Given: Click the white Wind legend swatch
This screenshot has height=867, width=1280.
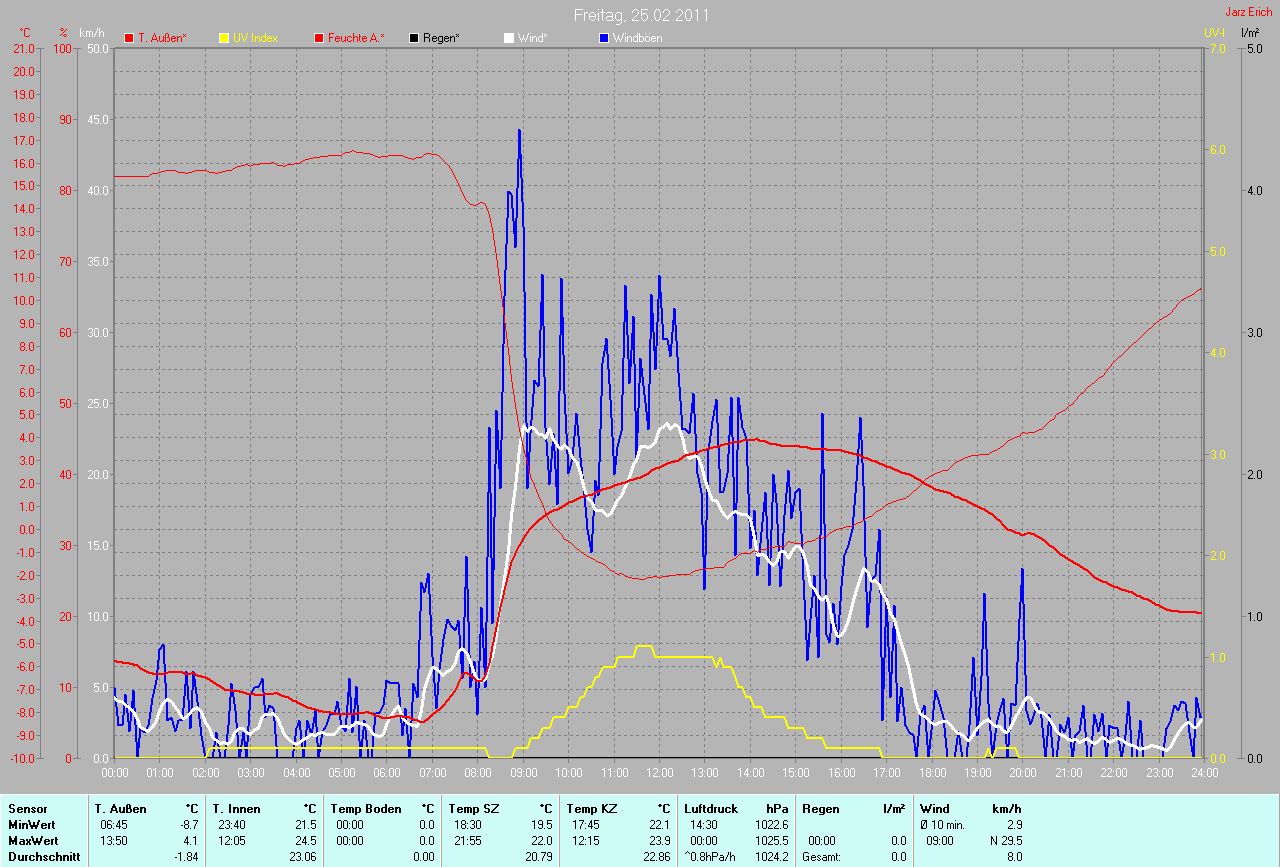Looking at the screenshot, I should 509,38.
